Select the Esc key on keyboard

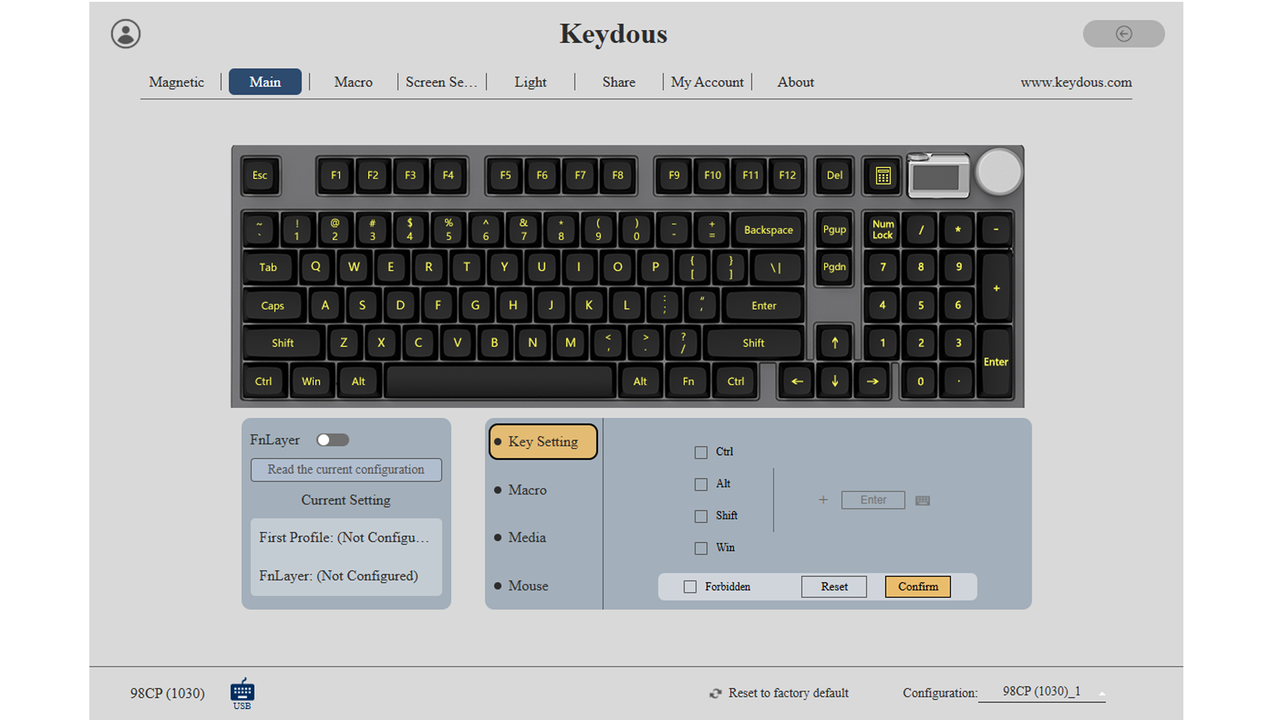(260, 175)
